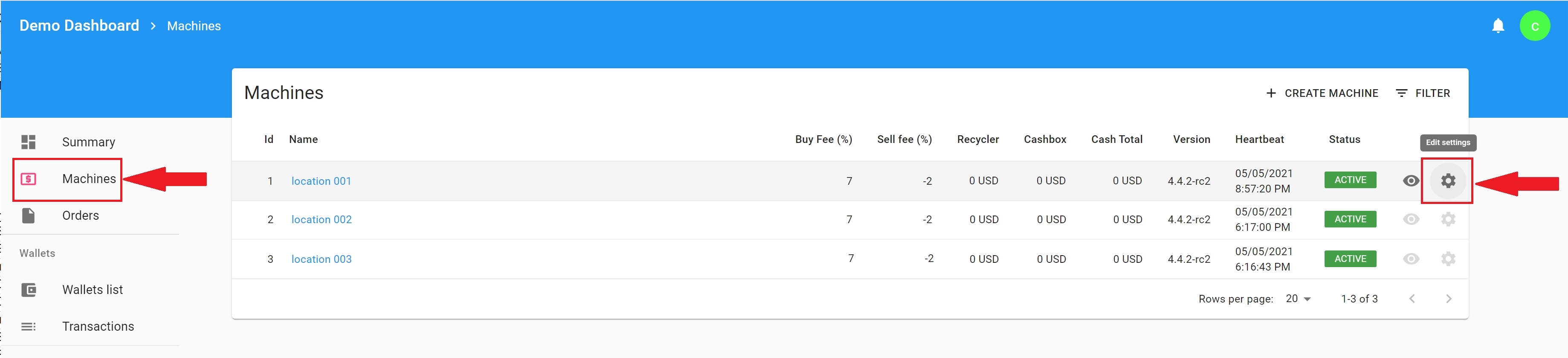
Task: Toggle eye view icon for location 002
Action: coord(1411,219)
